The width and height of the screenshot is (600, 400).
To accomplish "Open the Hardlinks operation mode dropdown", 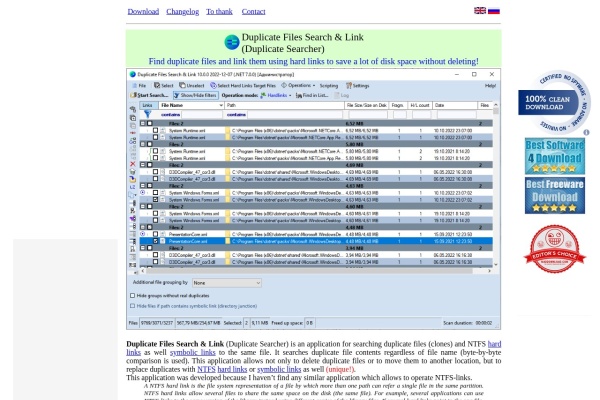I will [x=276, y=95].
